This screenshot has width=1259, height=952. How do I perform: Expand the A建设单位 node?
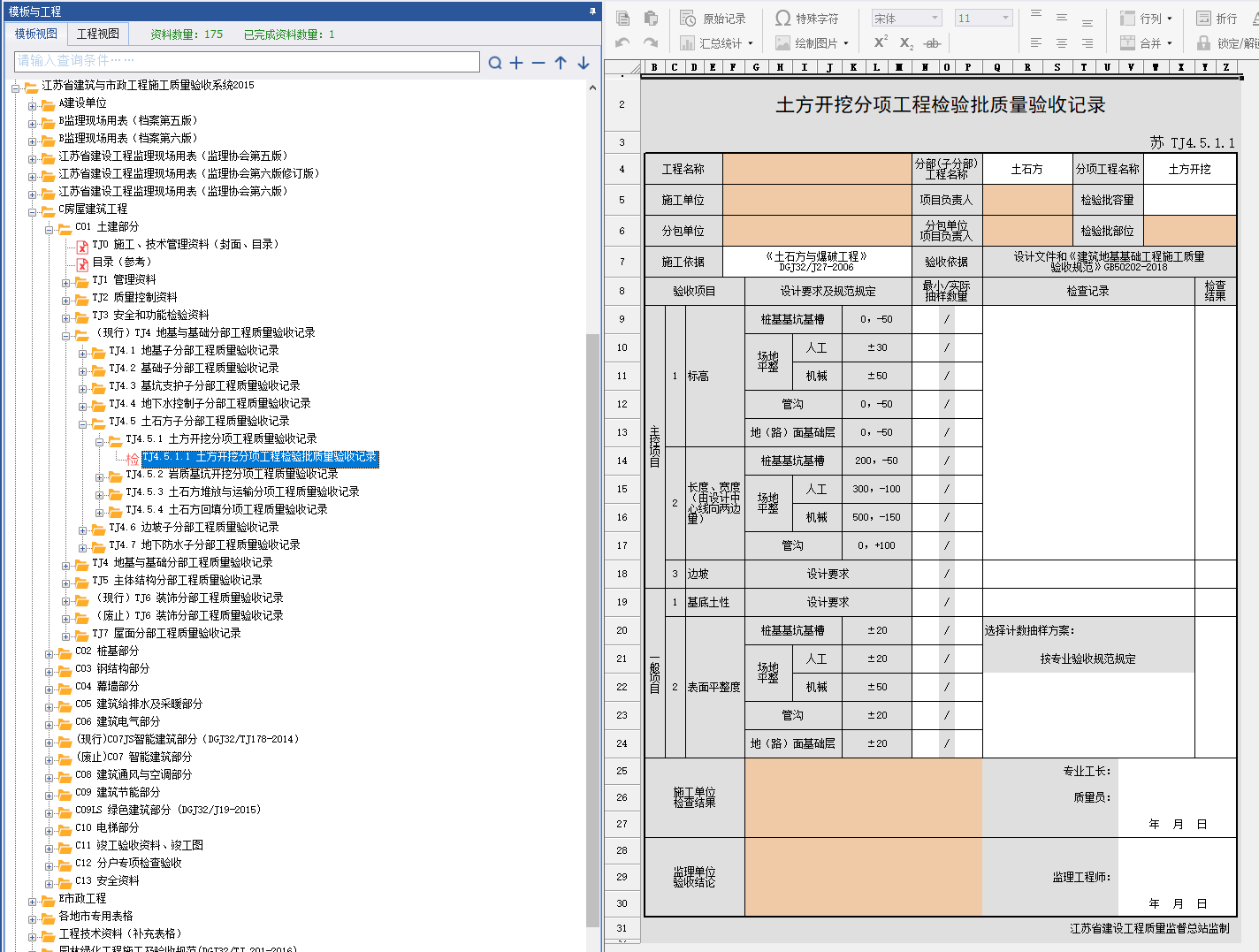[x=33, y=104]
